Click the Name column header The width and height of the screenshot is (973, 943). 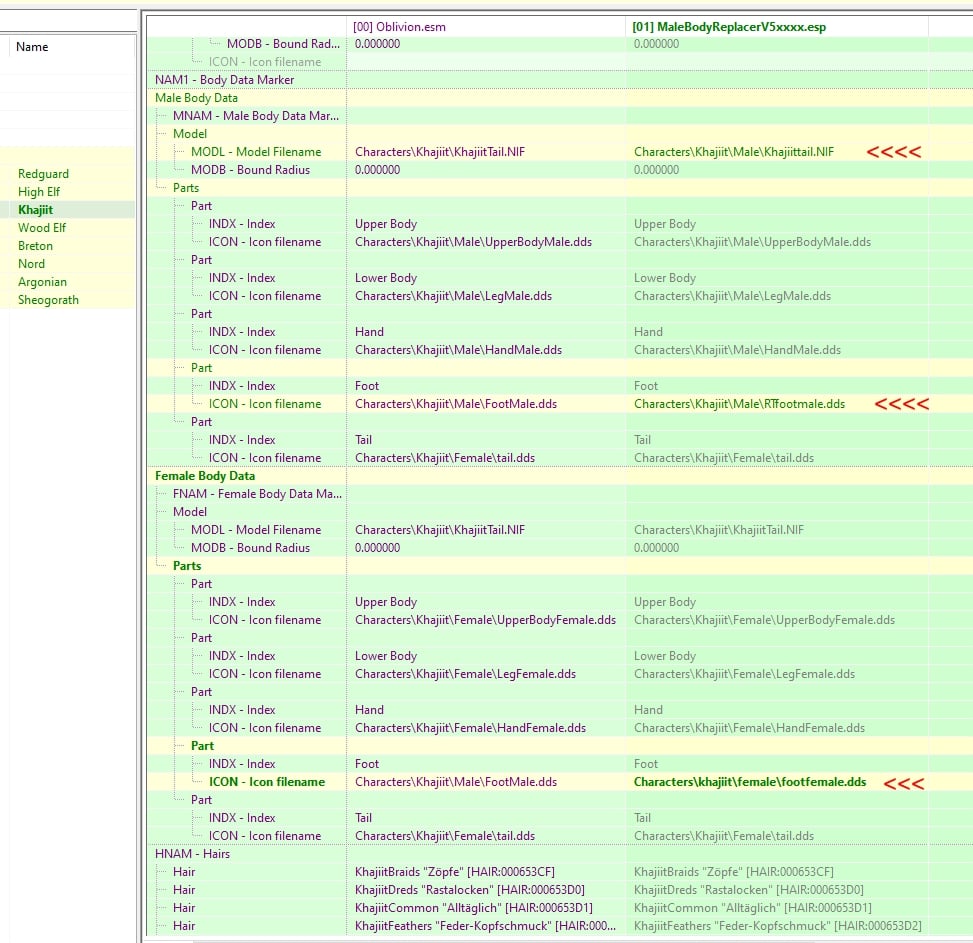[x=32, y=47]
